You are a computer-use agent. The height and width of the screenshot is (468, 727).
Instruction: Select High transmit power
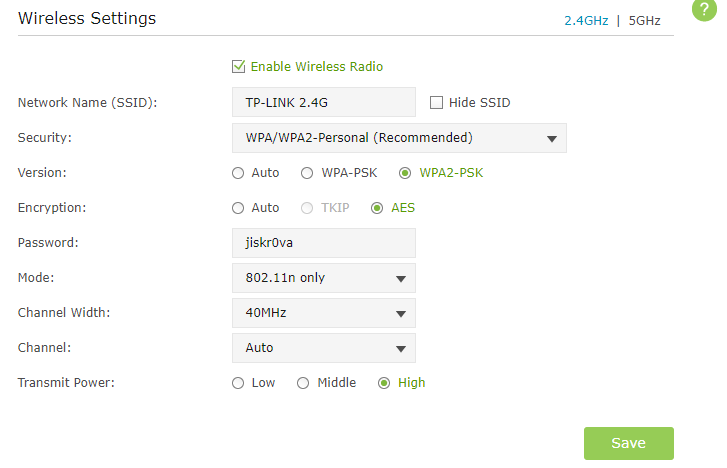[384, 382]
